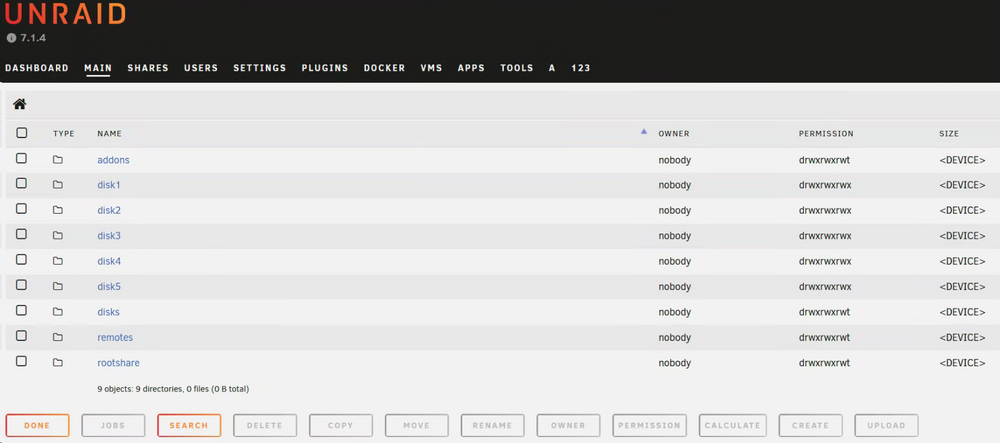Screen dimensions: 1000x443
Task: Click the folder icon in disk2 row
Action: [58, 210]
